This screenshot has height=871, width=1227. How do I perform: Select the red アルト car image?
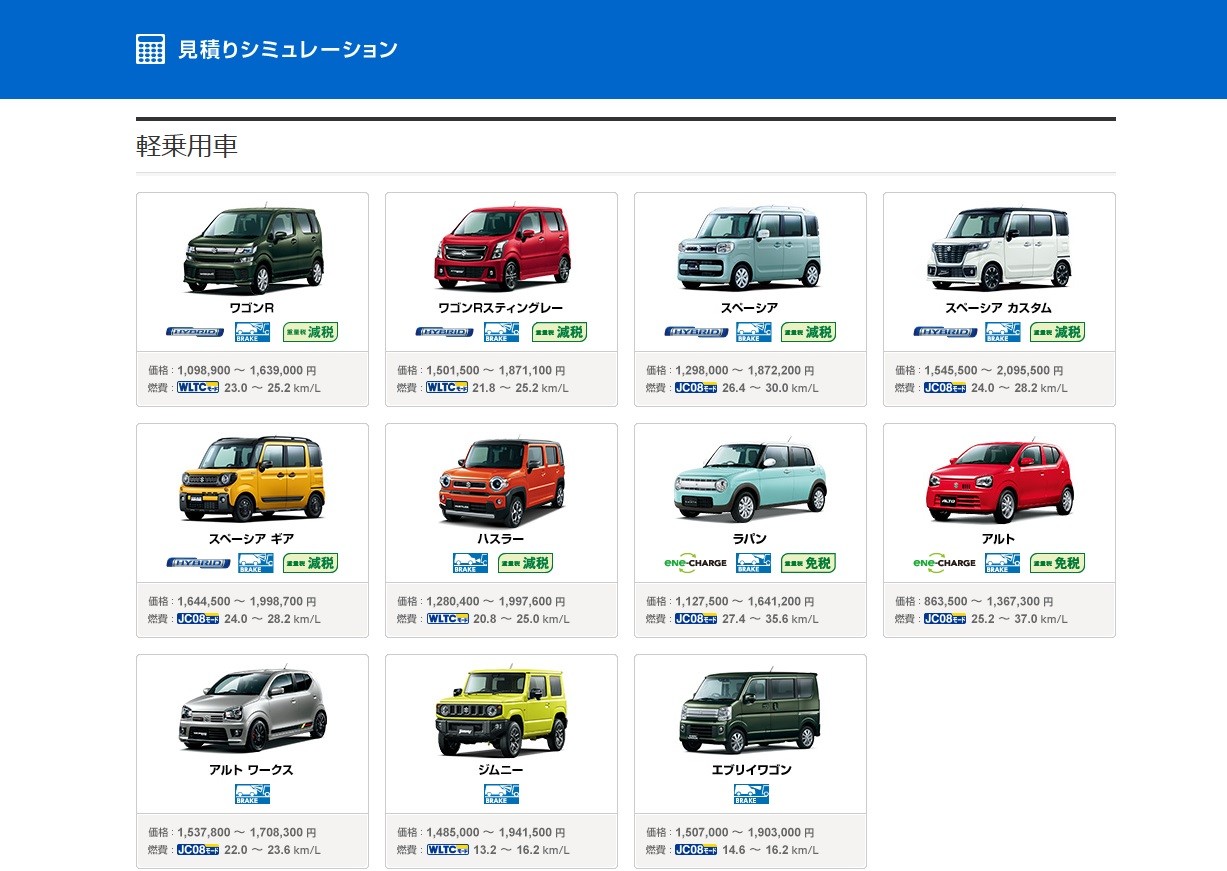[x=999, y=481]
